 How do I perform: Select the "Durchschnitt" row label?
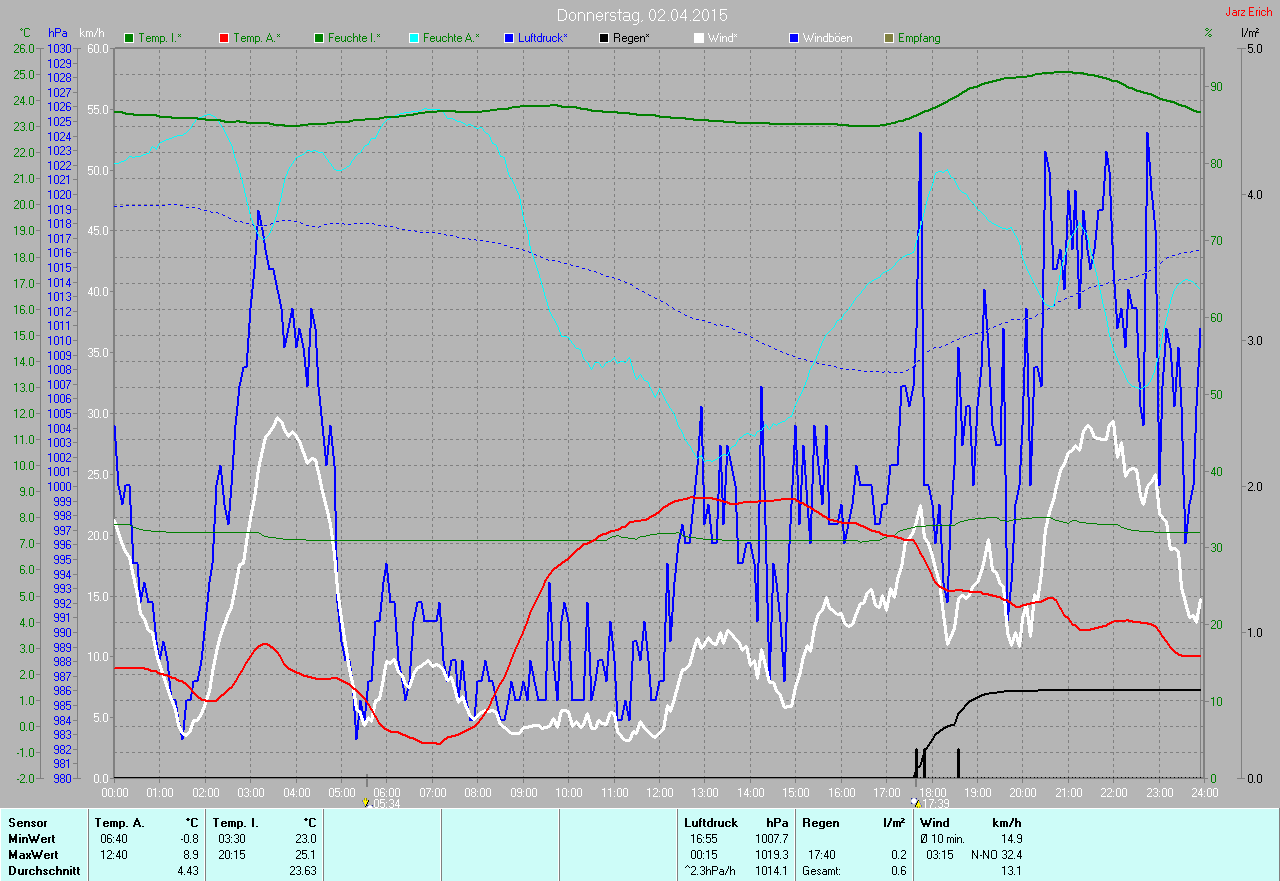[45, 871]
